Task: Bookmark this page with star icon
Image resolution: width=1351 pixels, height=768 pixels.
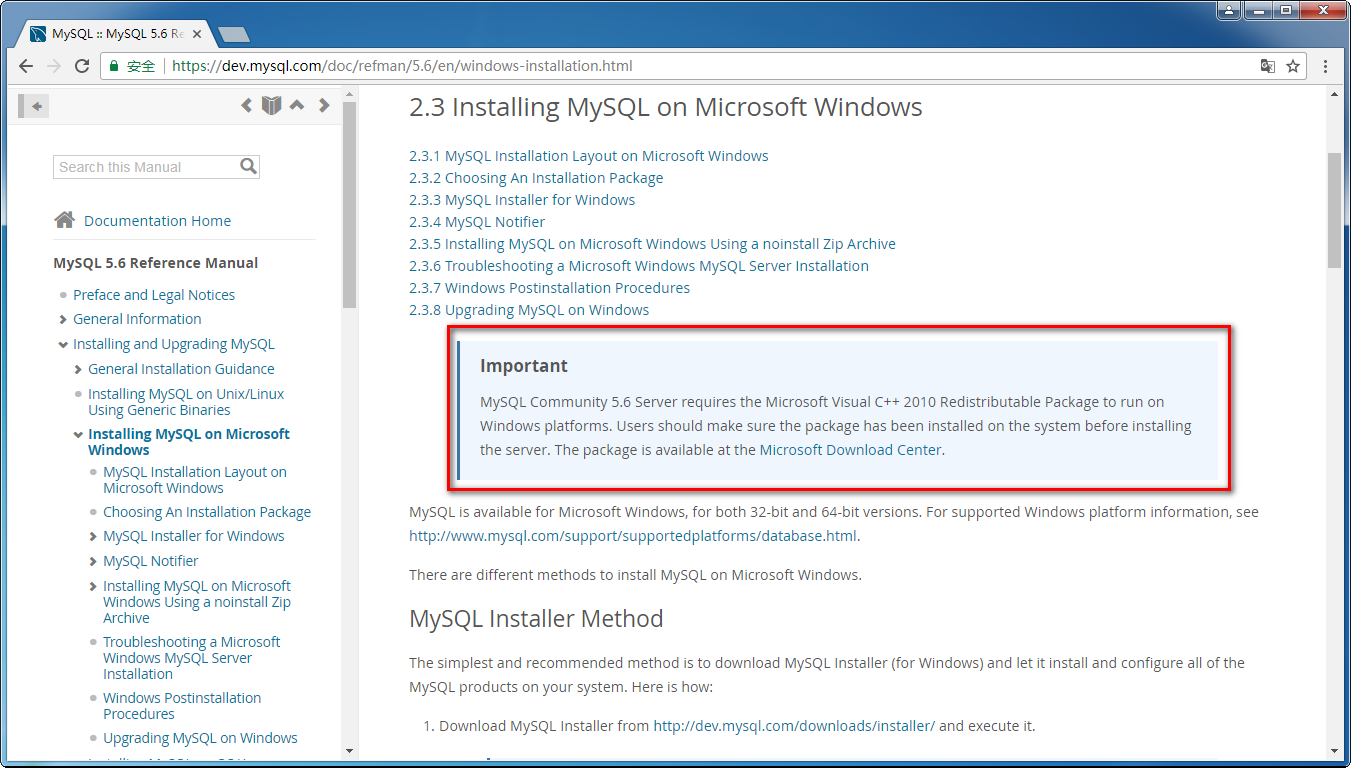Action: pos(1293,66)
